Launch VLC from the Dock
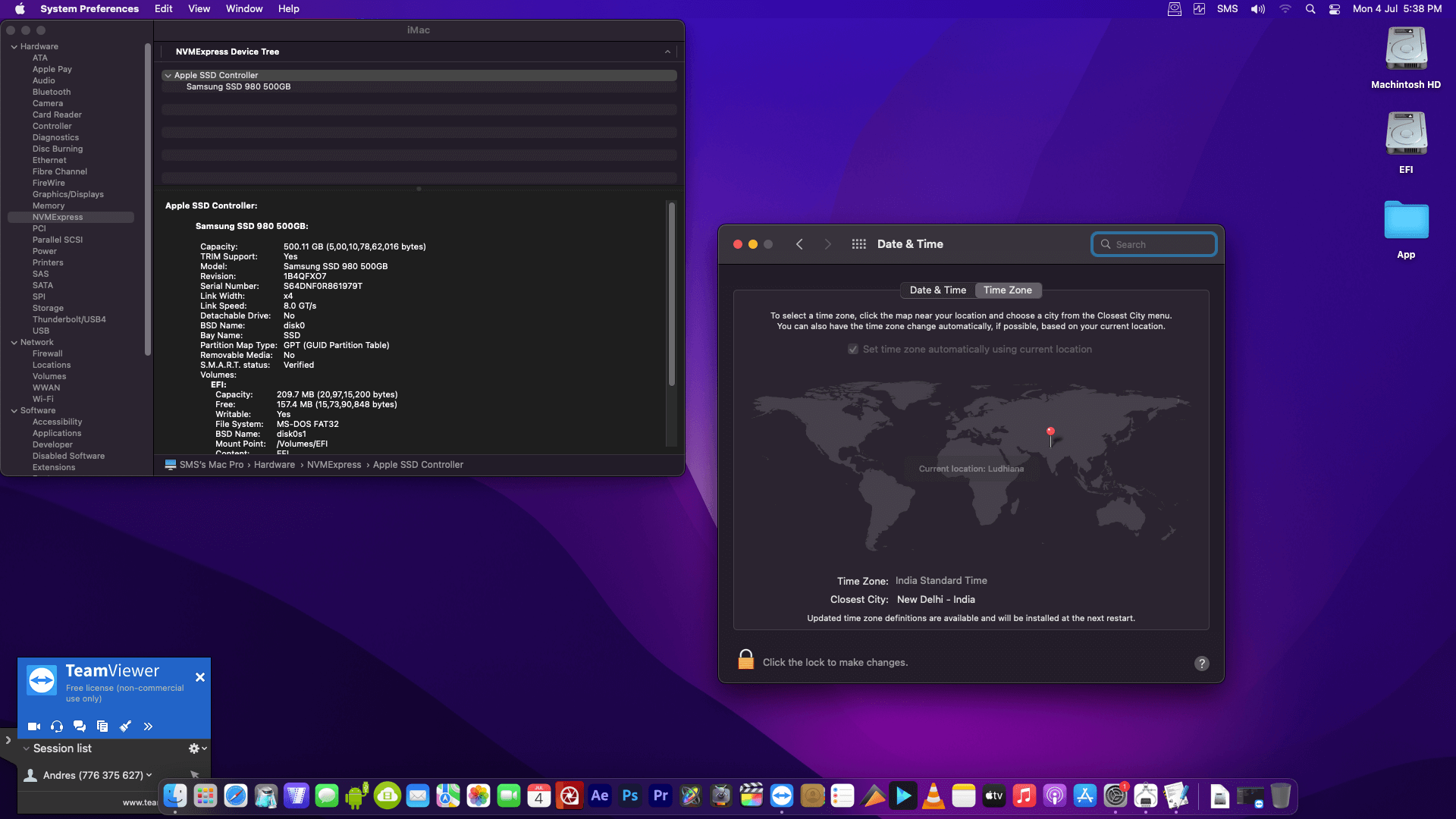 tap(934, 795)
